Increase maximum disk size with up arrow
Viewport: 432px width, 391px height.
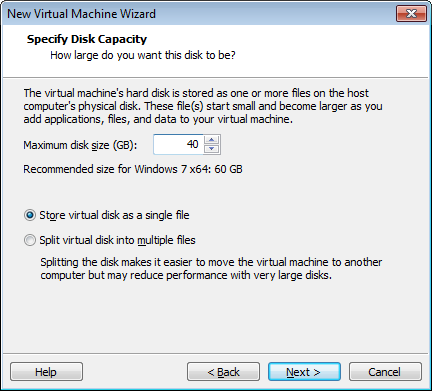(x=211, y=140)
